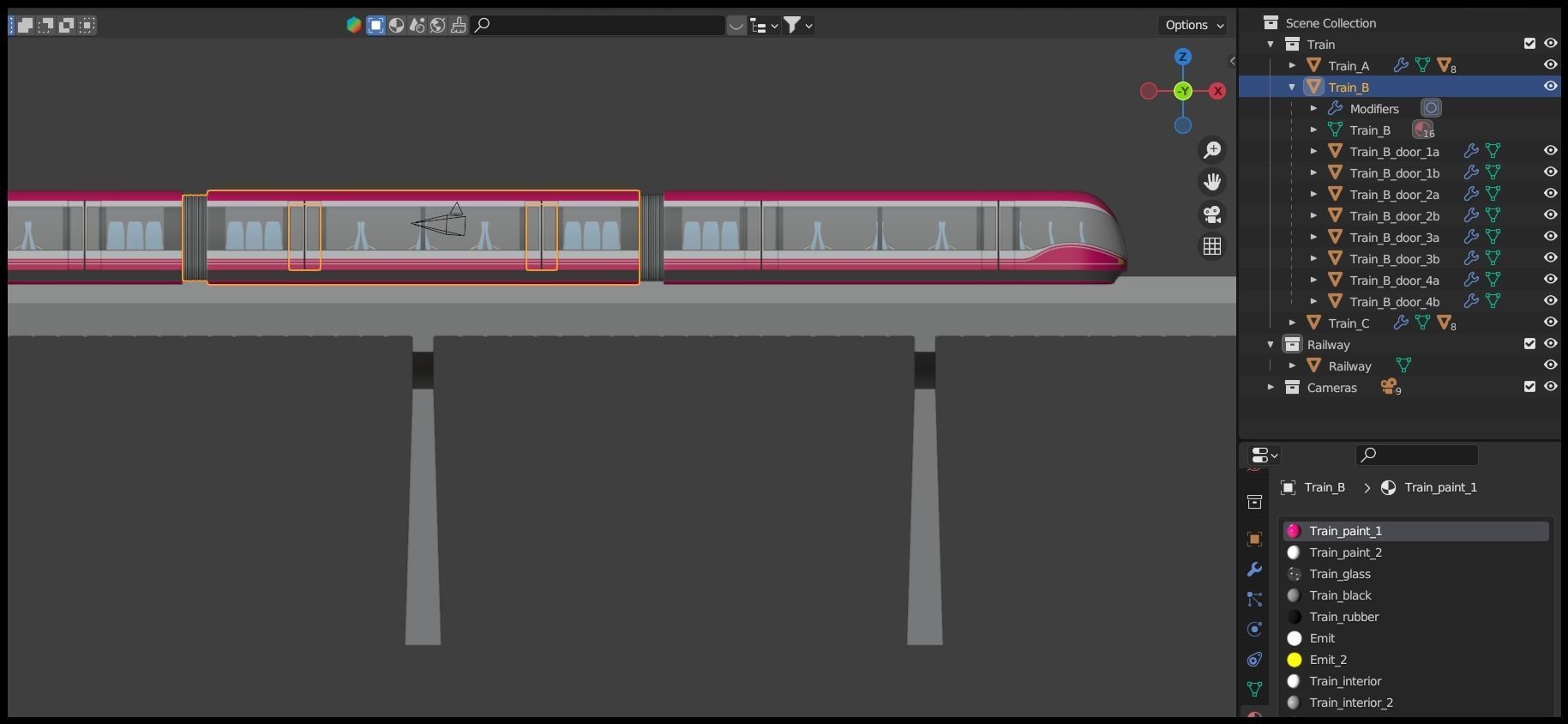Image resolution: width=1568 pixels, height=724 pixels.
Task: Click the outliner search field
Action: pyautogui.click(x=598, y=25)
